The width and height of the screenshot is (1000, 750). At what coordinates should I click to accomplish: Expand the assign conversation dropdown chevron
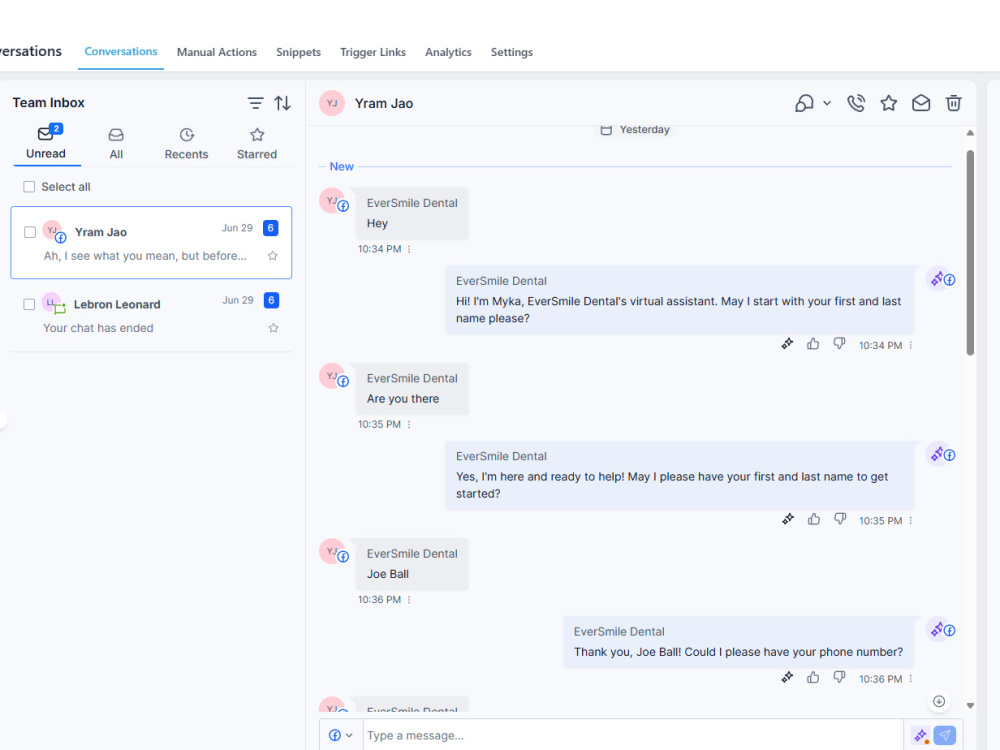point(827,103)
